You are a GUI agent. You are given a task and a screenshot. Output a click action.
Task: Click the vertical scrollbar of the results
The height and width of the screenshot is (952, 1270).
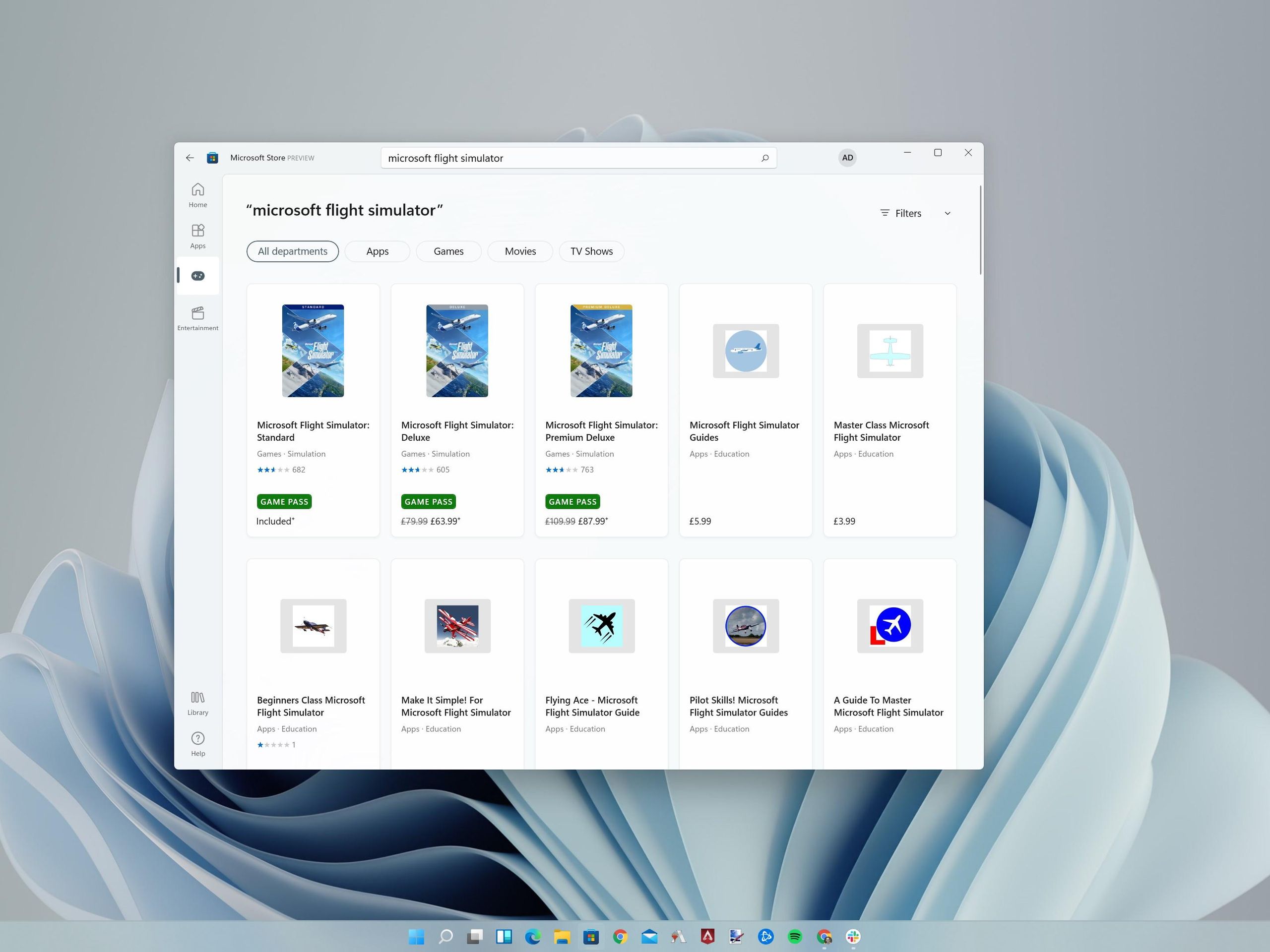point(981,230)
